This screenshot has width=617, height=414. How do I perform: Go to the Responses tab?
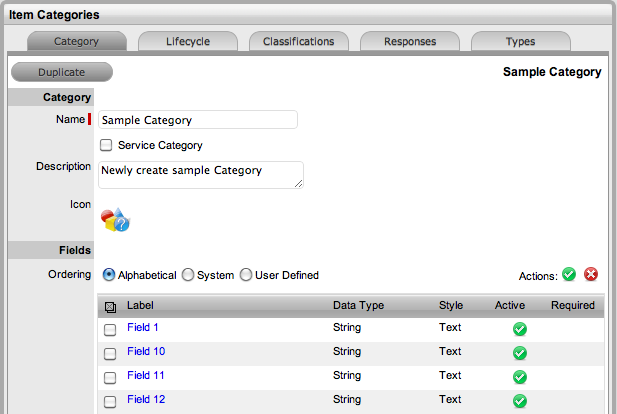coord(409,42)
